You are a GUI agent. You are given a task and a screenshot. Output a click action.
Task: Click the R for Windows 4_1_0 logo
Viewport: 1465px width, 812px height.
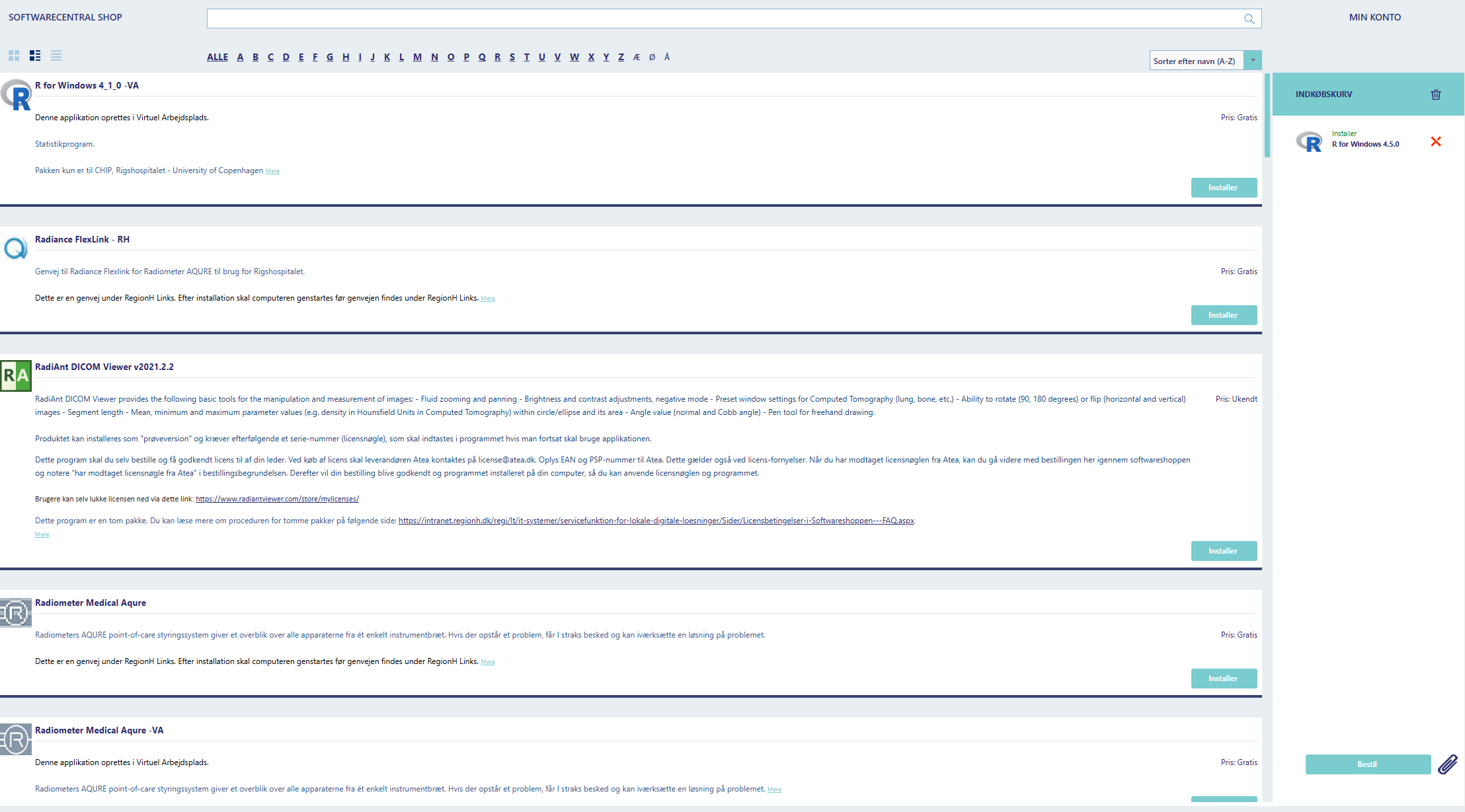(16, 95)
